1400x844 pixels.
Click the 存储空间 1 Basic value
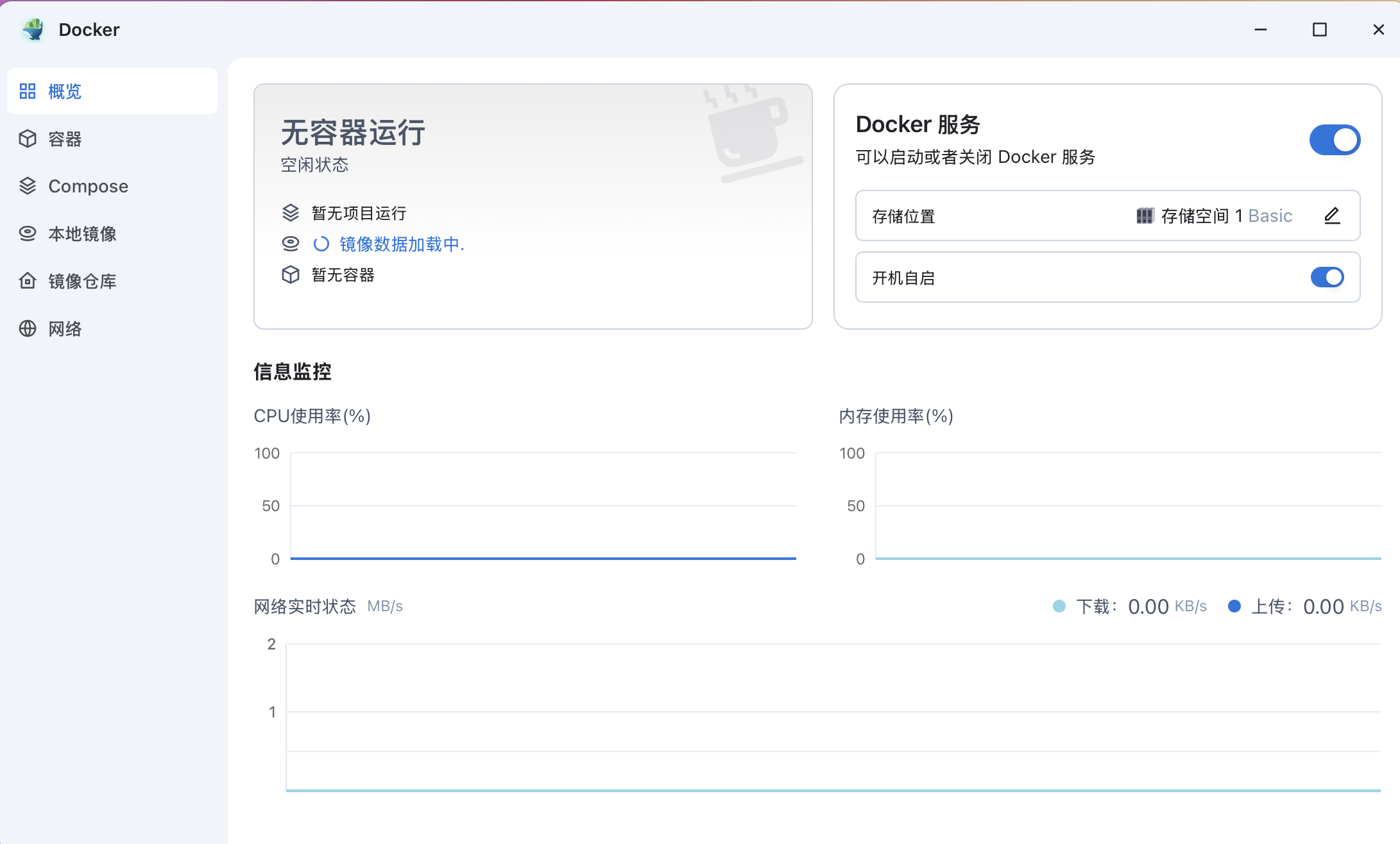point(1226,215)
